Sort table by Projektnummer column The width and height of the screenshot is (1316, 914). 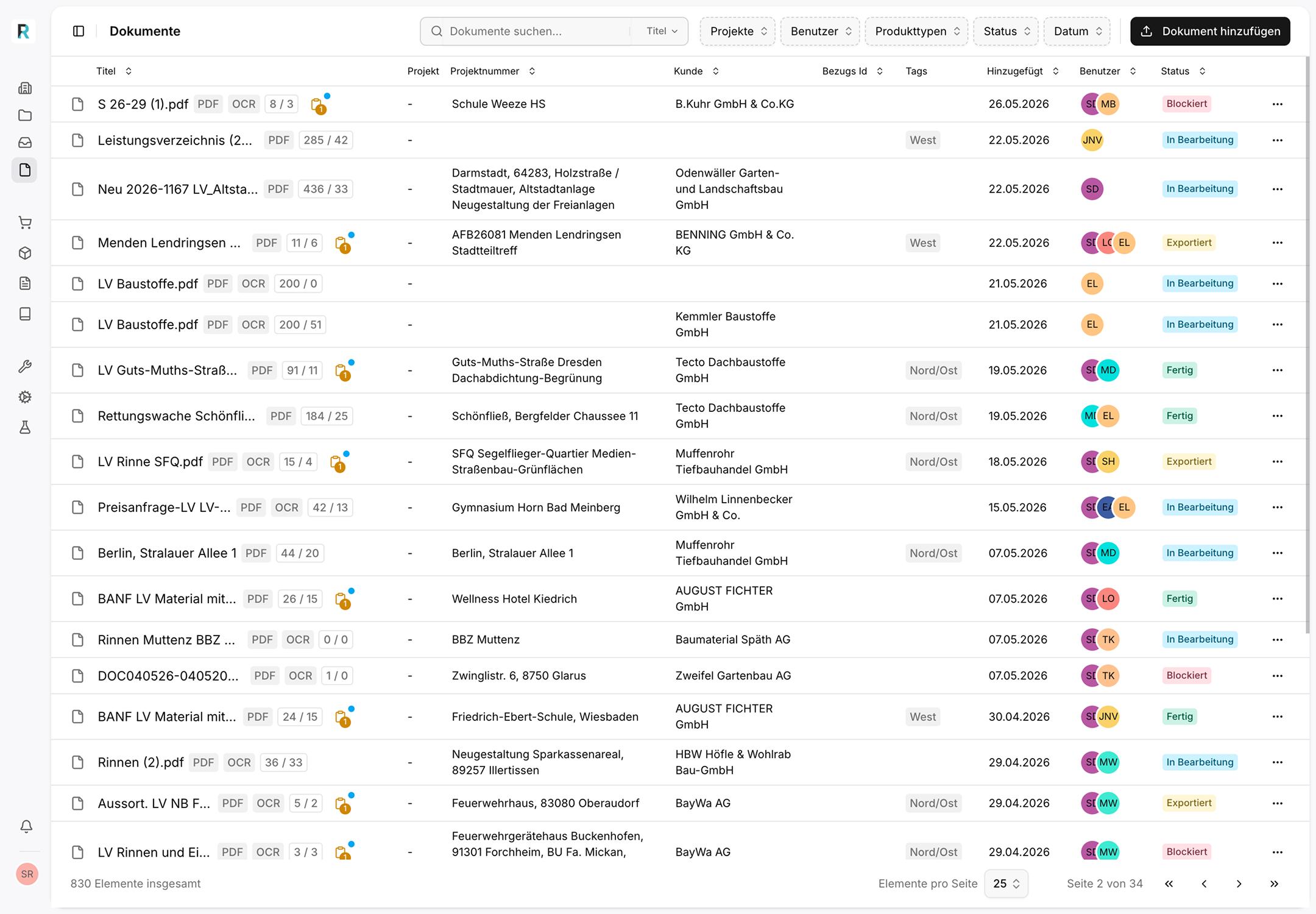(493, 71)
